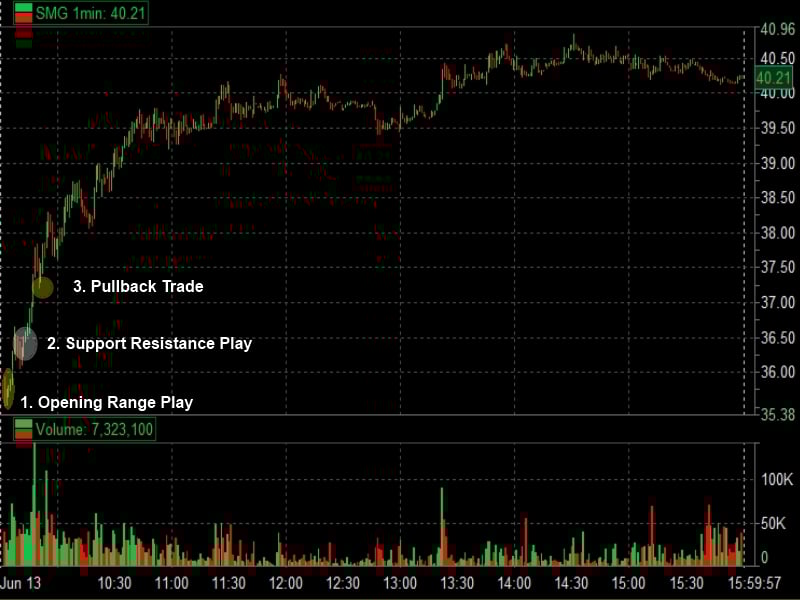
Task: Click the 14:30 time axis label
Action: click(x=571, y=583)
